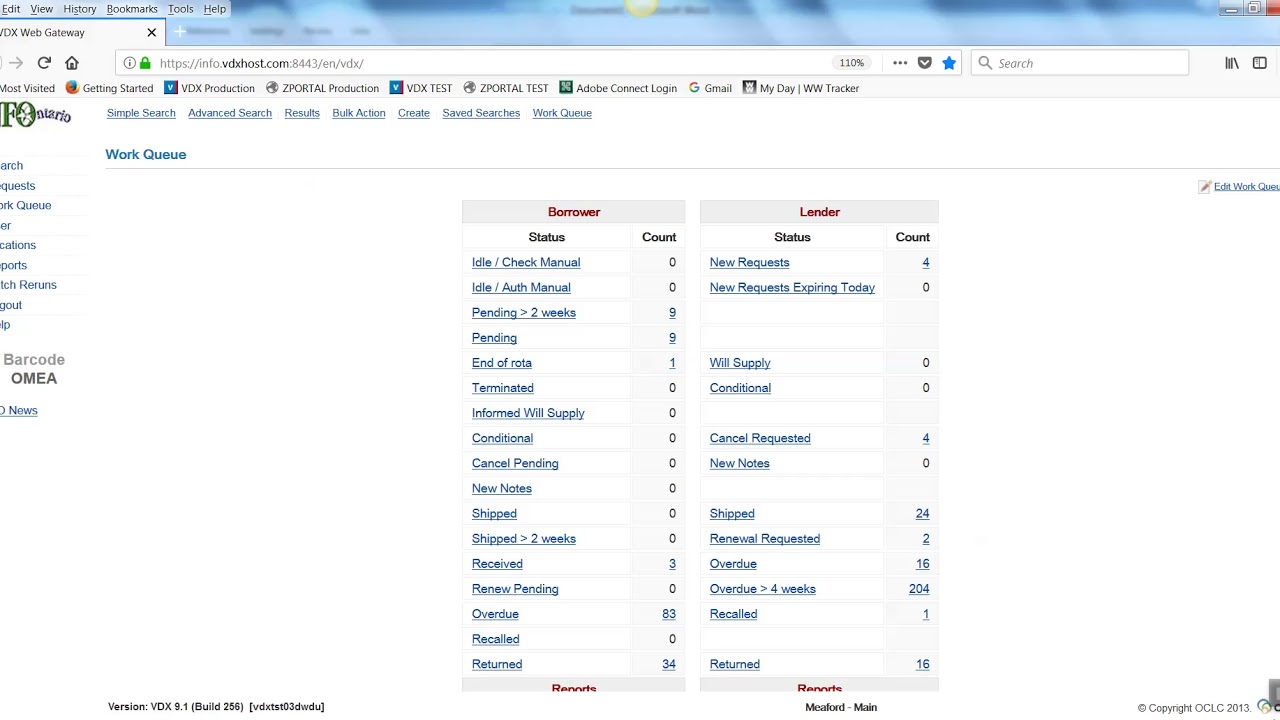Viewport: 1280px width, 720px height.
Task: Open the VDX Production bookmark
Action: click(x=209, y=88)
